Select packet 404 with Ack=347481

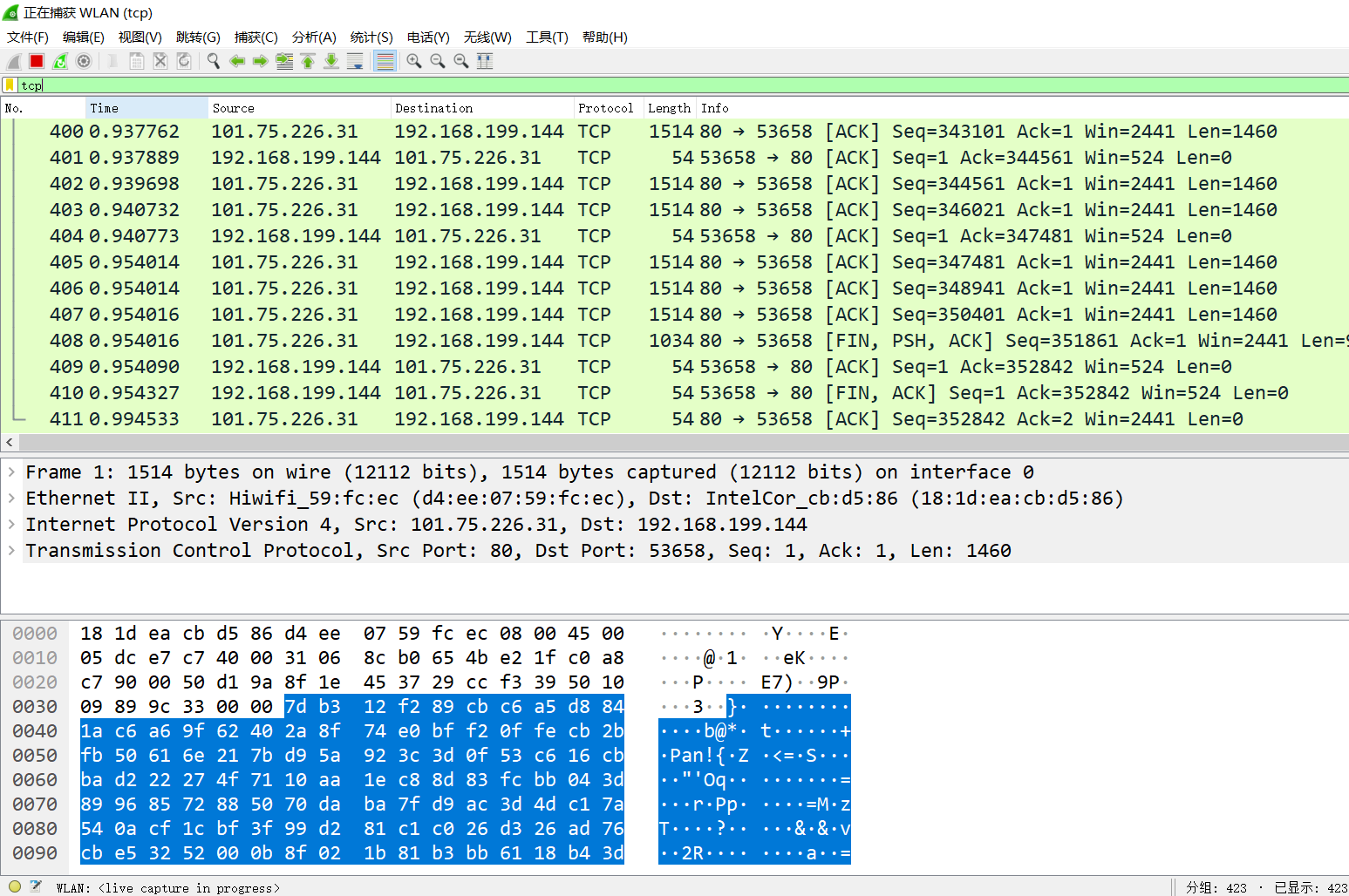[675, 235]
